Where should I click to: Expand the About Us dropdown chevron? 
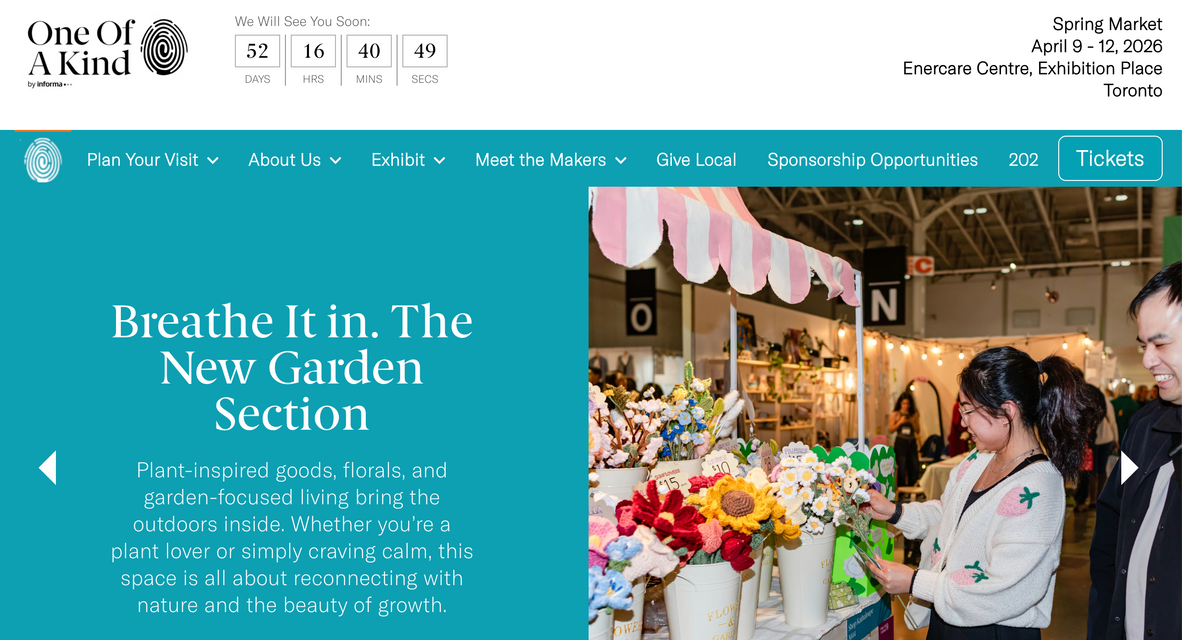[336, 161]
